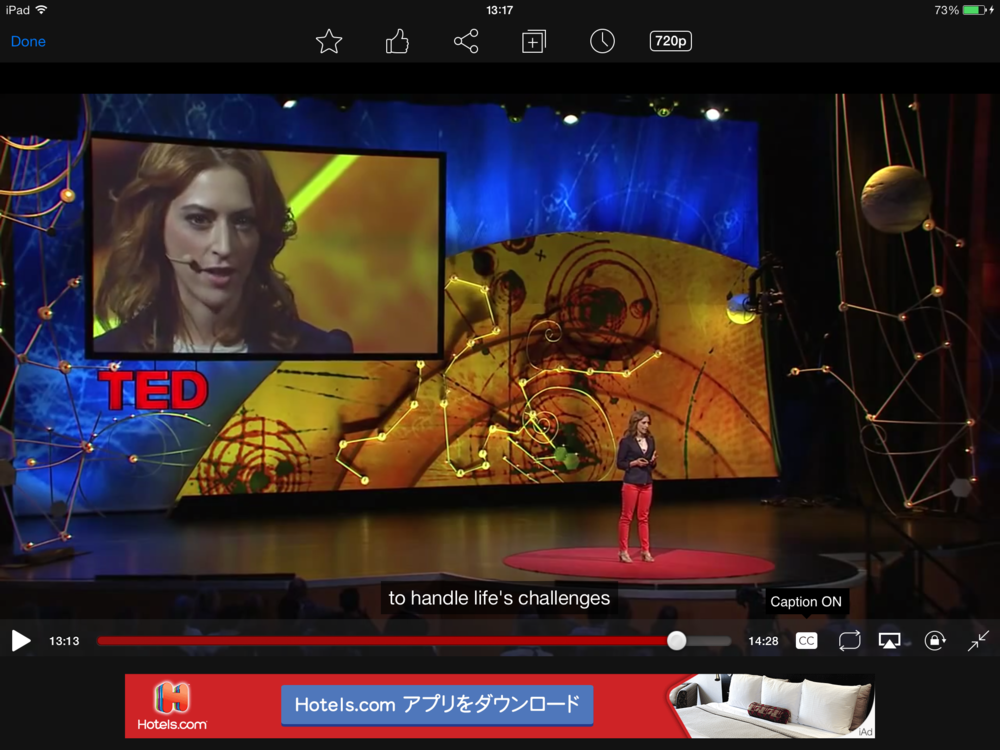This screenshot has height=750, width=1000.
Task: Tap the elapsed time 13:13
Action: pos(64,641)
